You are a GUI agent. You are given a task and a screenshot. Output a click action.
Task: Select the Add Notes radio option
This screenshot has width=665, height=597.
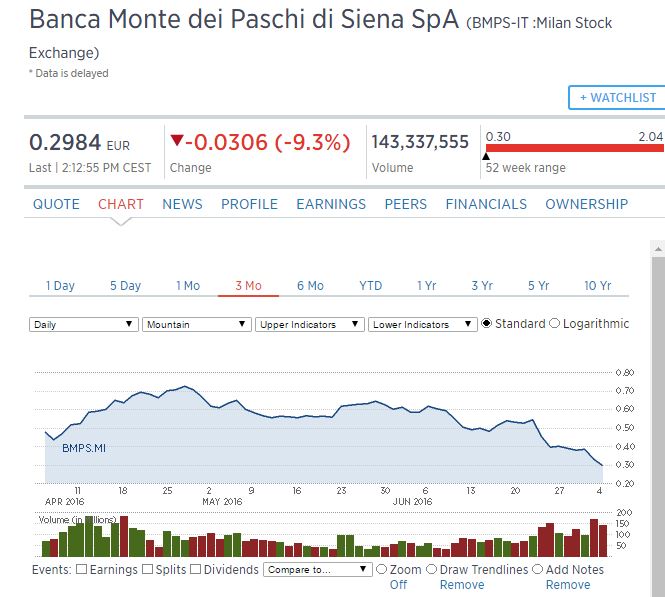537,569
